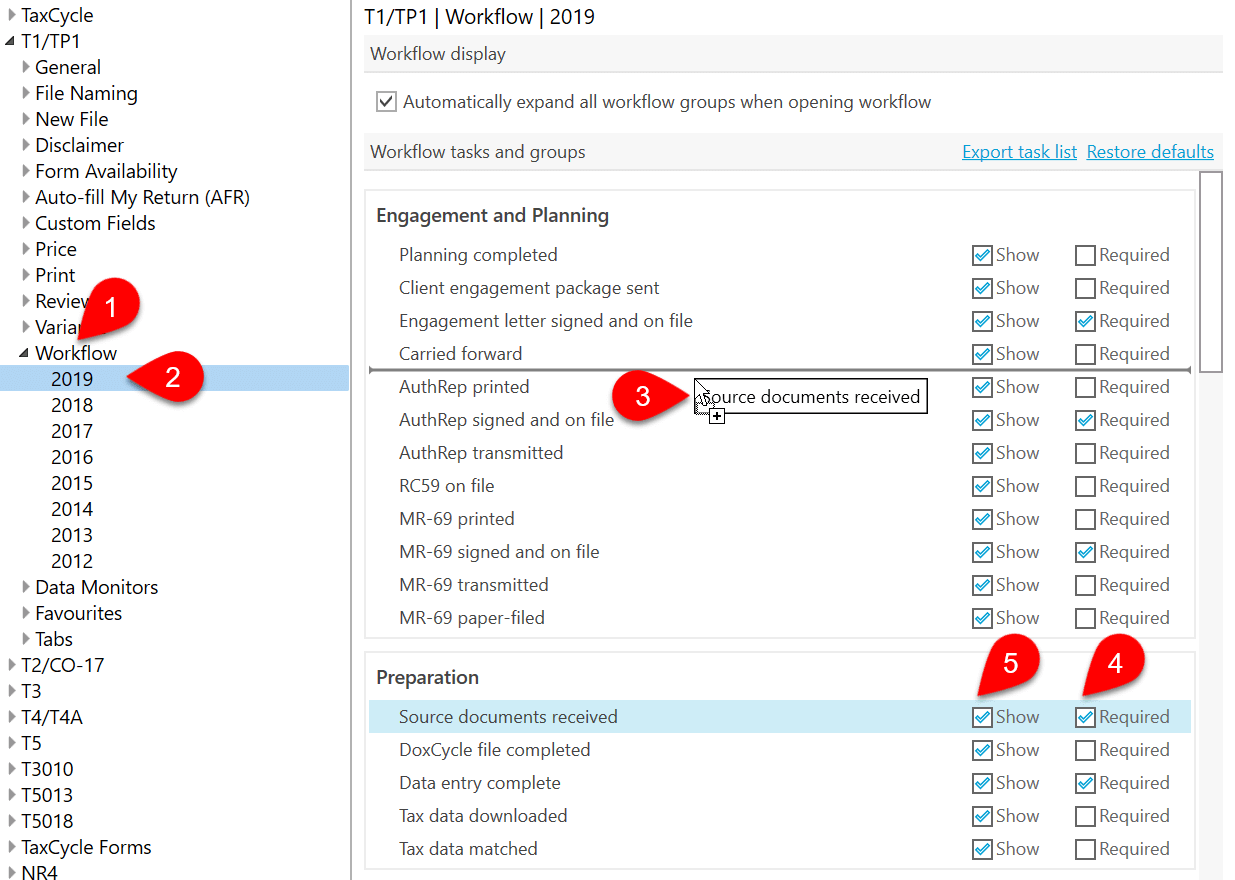Expand the General node arrow
Screen dimensions: 1235x880
point(26,68)
